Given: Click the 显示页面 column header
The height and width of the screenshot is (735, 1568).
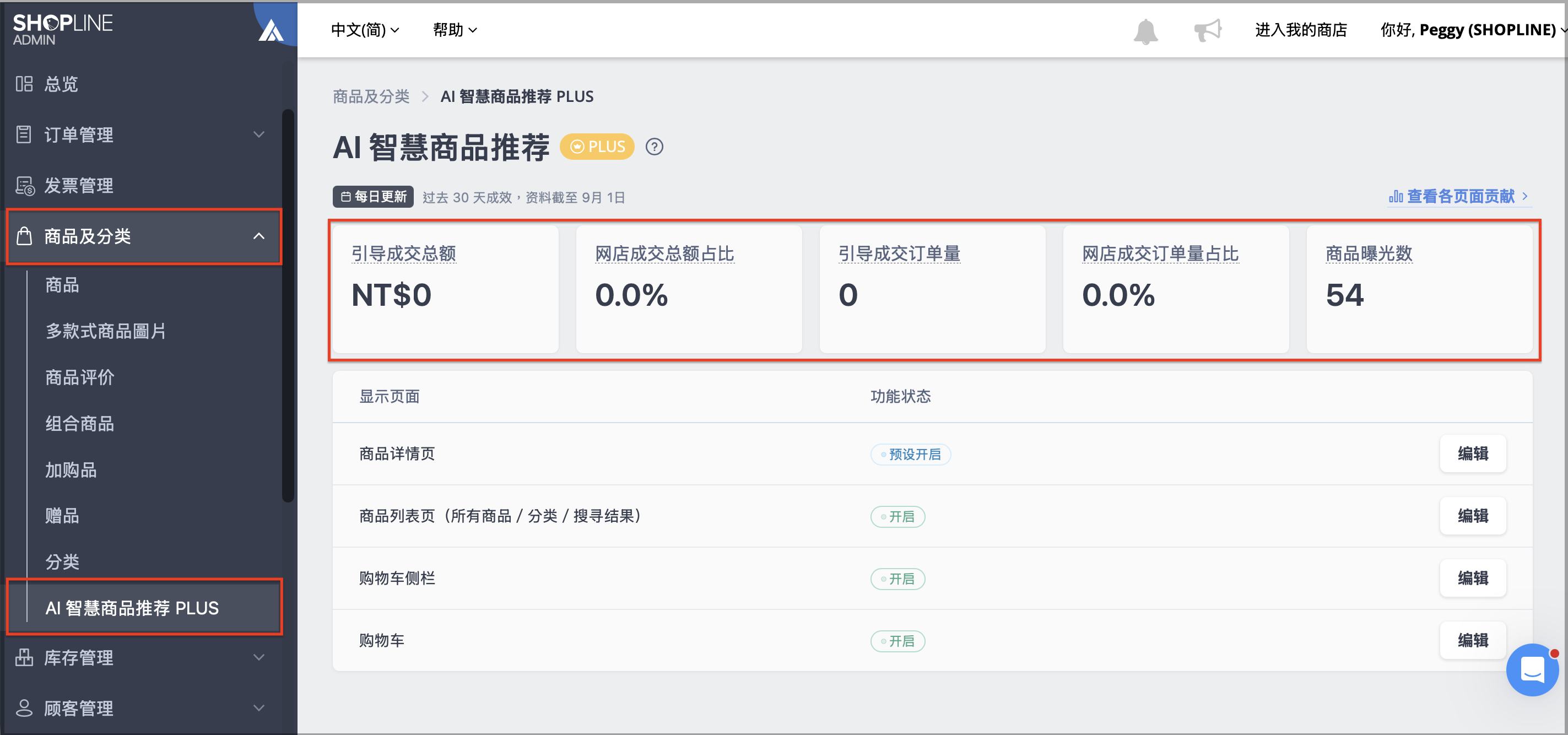Looking at the screenshot, I should click(389, 396).
